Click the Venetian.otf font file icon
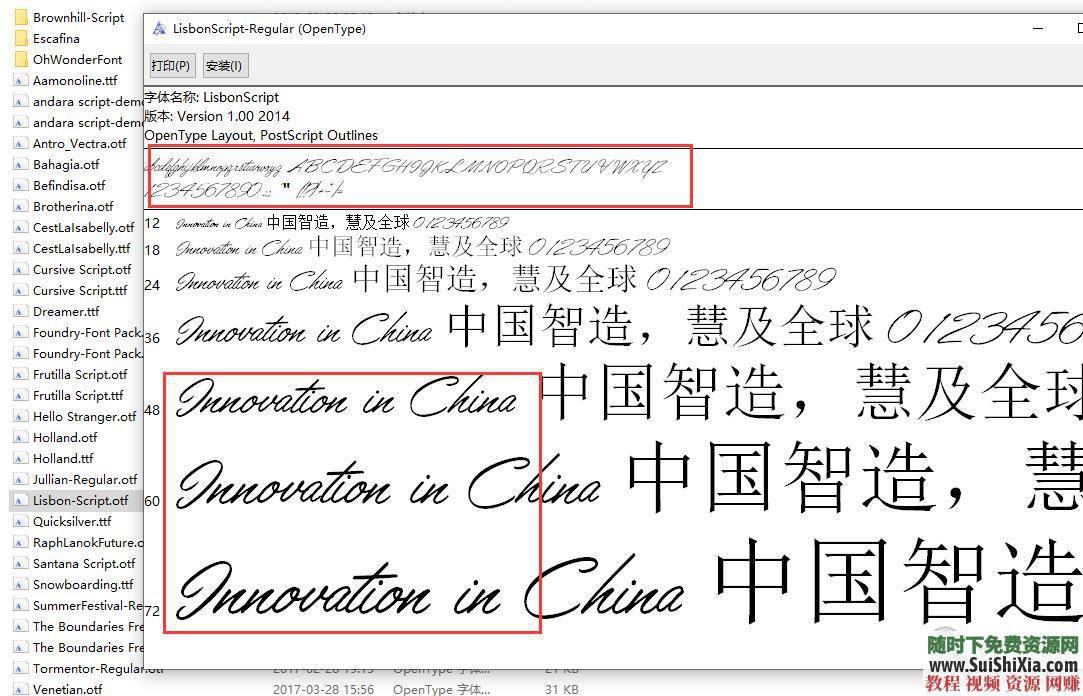Viewport: 1083px width, 696px height. pos(18,688)
